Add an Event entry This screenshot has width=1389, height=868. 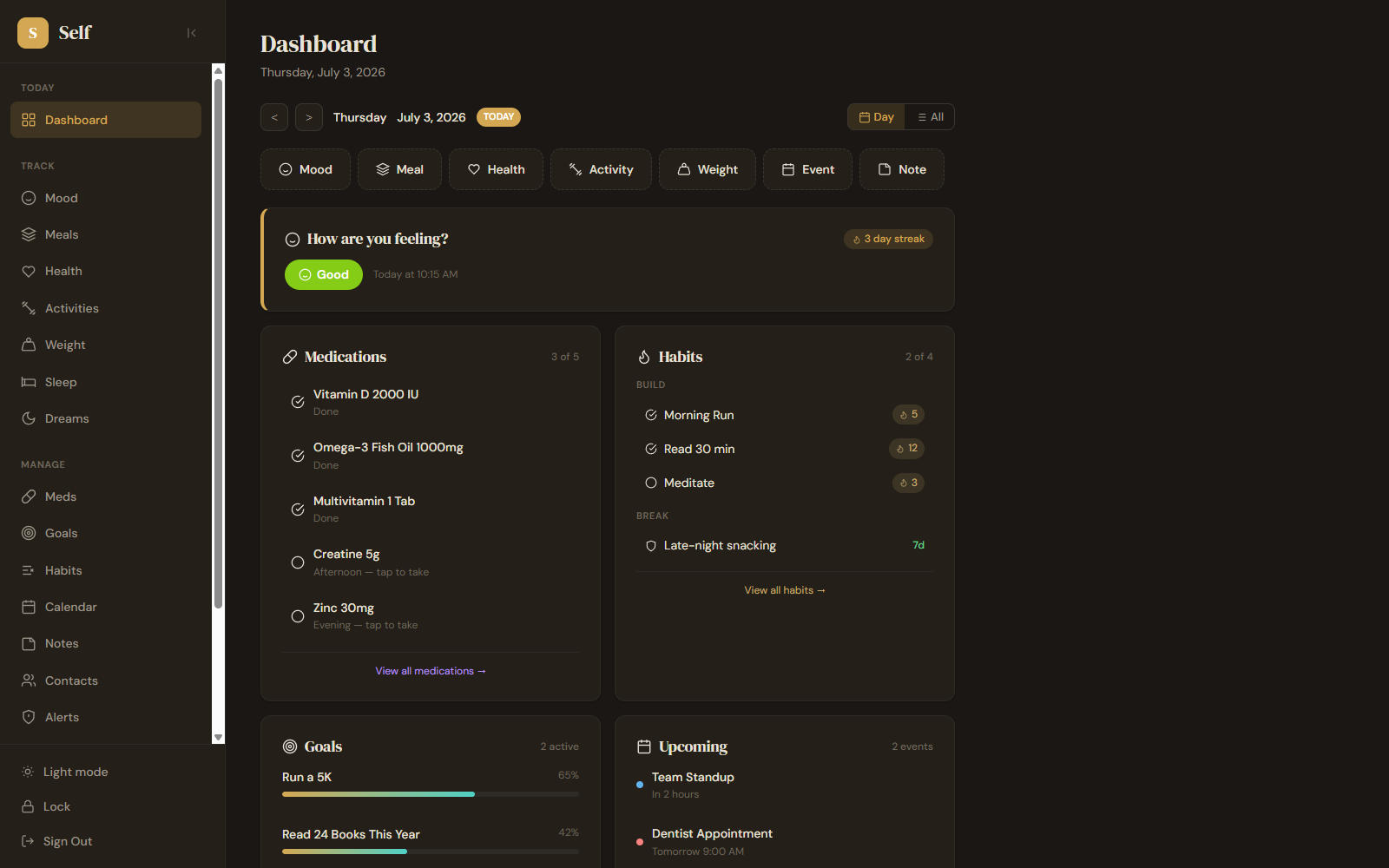(807, 169)
